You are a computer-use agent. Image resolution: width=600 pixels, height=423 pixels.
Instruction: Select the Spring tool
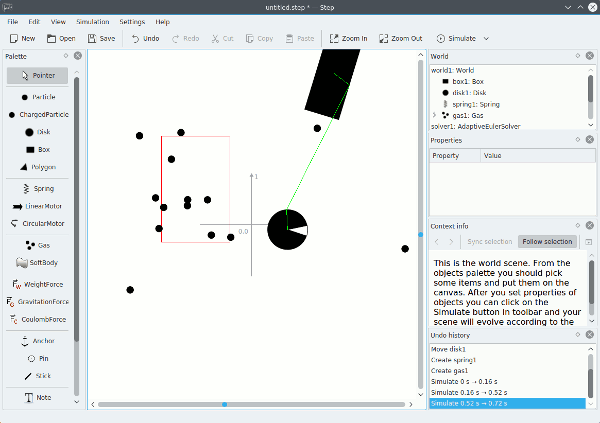[37, 188]
